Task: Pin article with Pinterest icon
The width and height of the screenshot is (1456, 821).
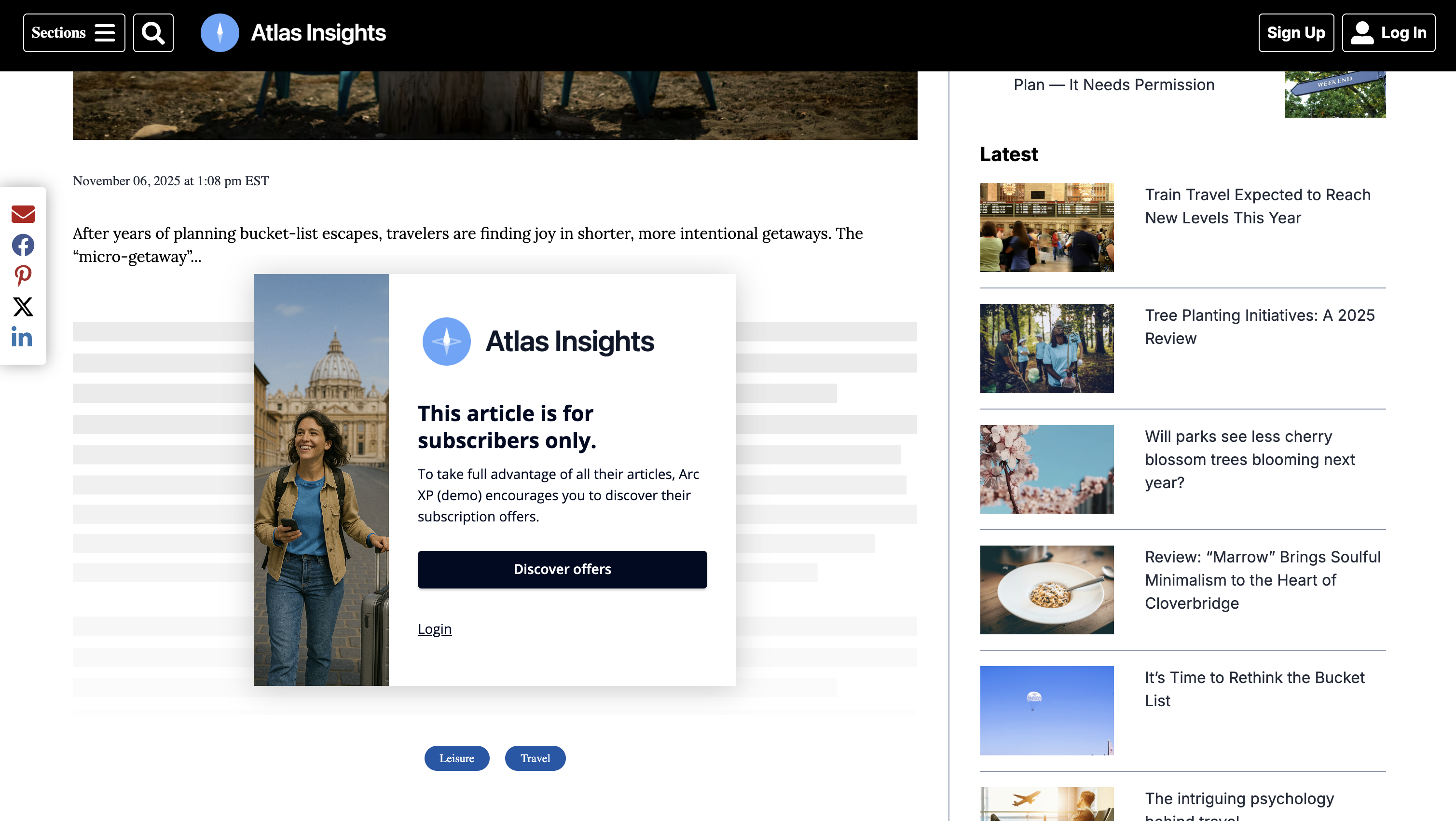Action: click(x=23, y=276)
